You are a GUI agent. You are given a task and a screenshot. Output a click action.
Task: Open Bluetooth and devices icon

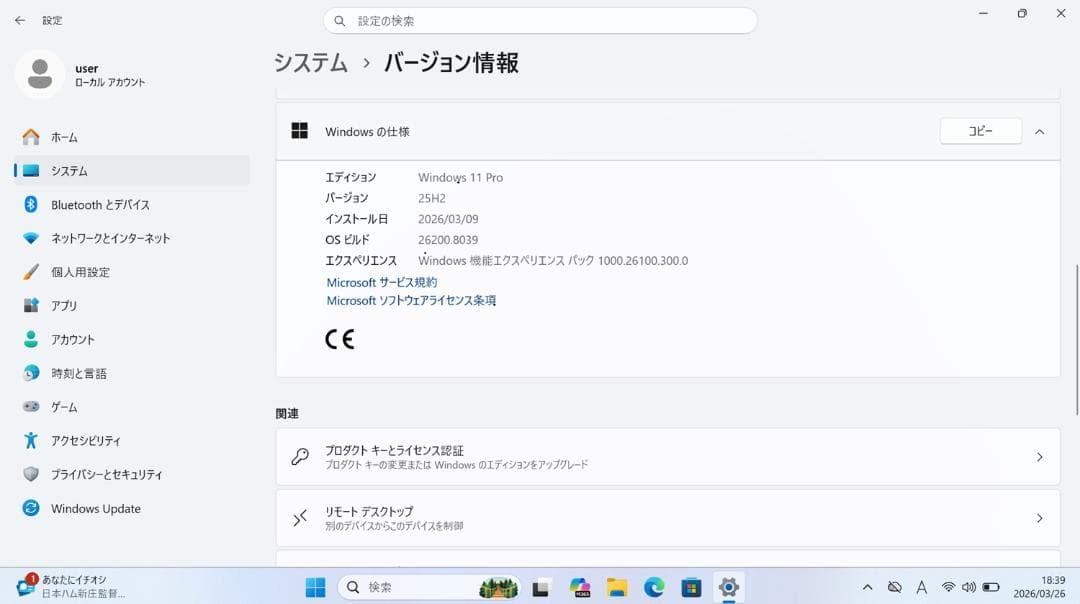(31, 205)
